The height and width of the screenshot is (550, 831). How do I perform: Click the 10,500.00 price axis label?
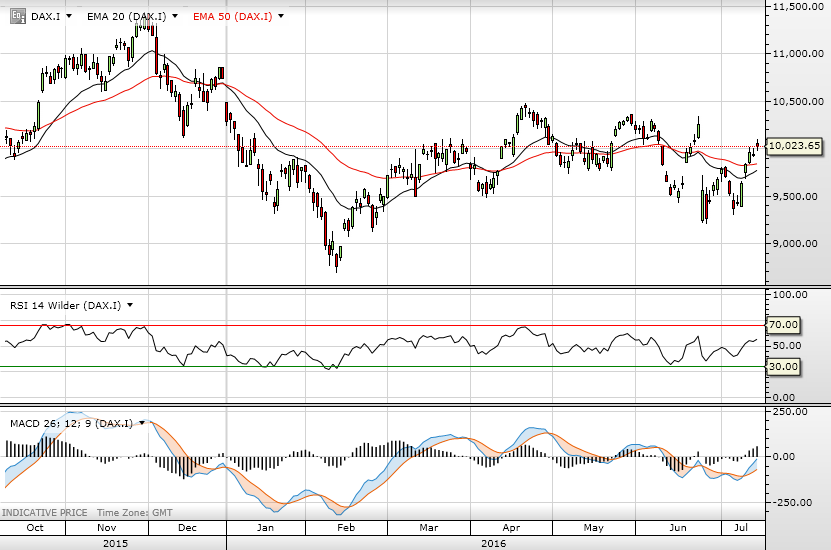[798, 101]
